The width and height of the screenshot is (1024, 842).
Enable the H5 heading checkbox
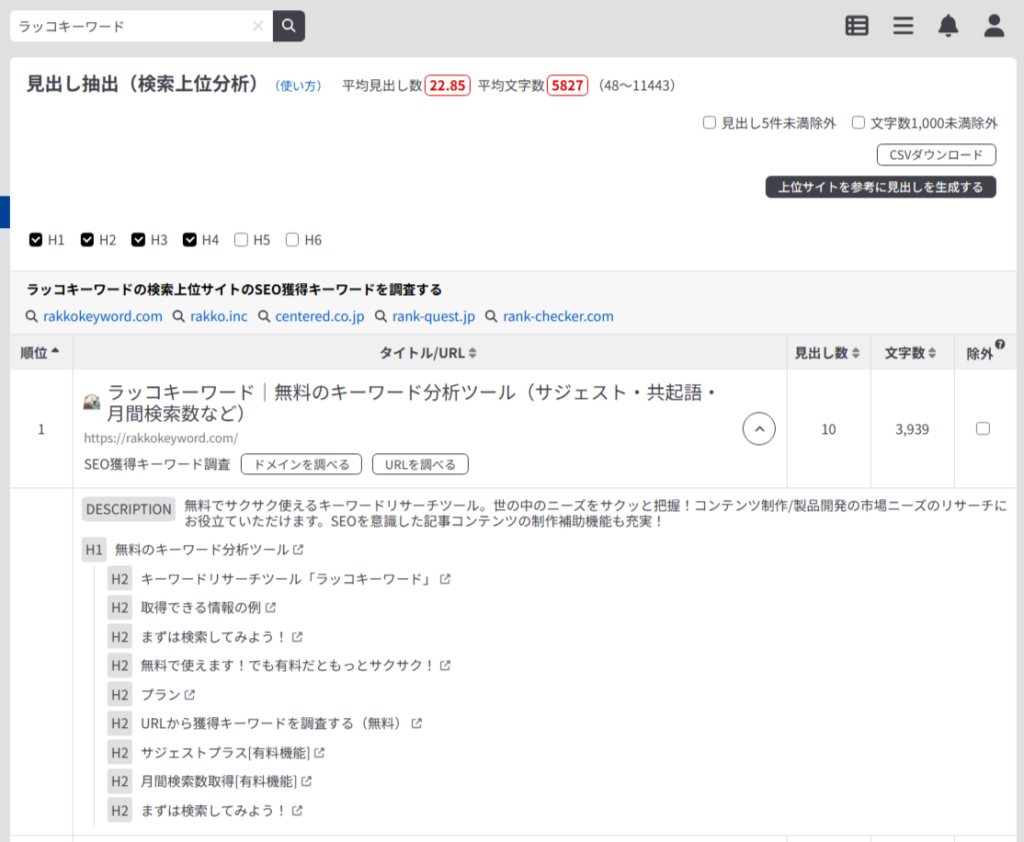coord(241,240)
